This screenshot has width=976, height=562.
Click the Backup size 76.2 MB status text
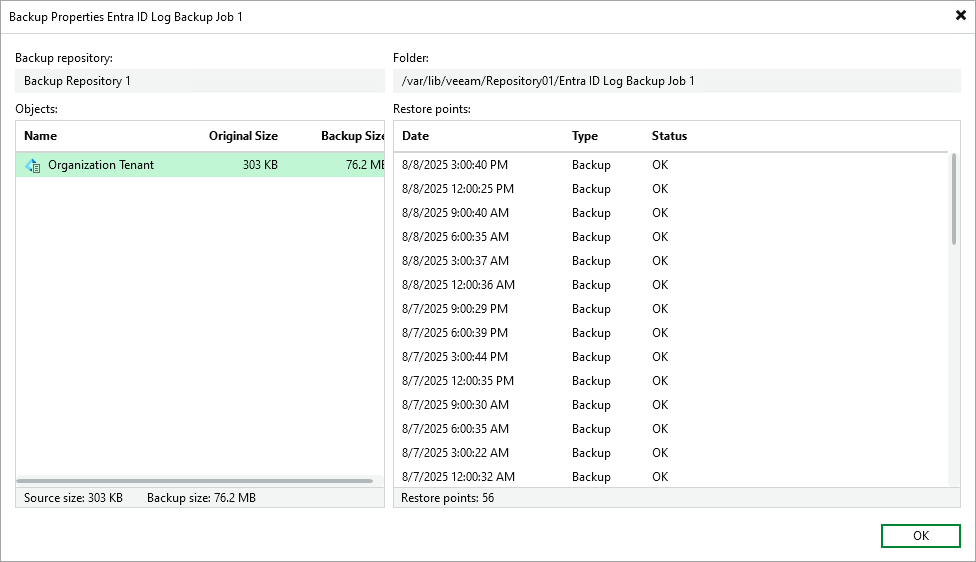(x=201, y=498)
